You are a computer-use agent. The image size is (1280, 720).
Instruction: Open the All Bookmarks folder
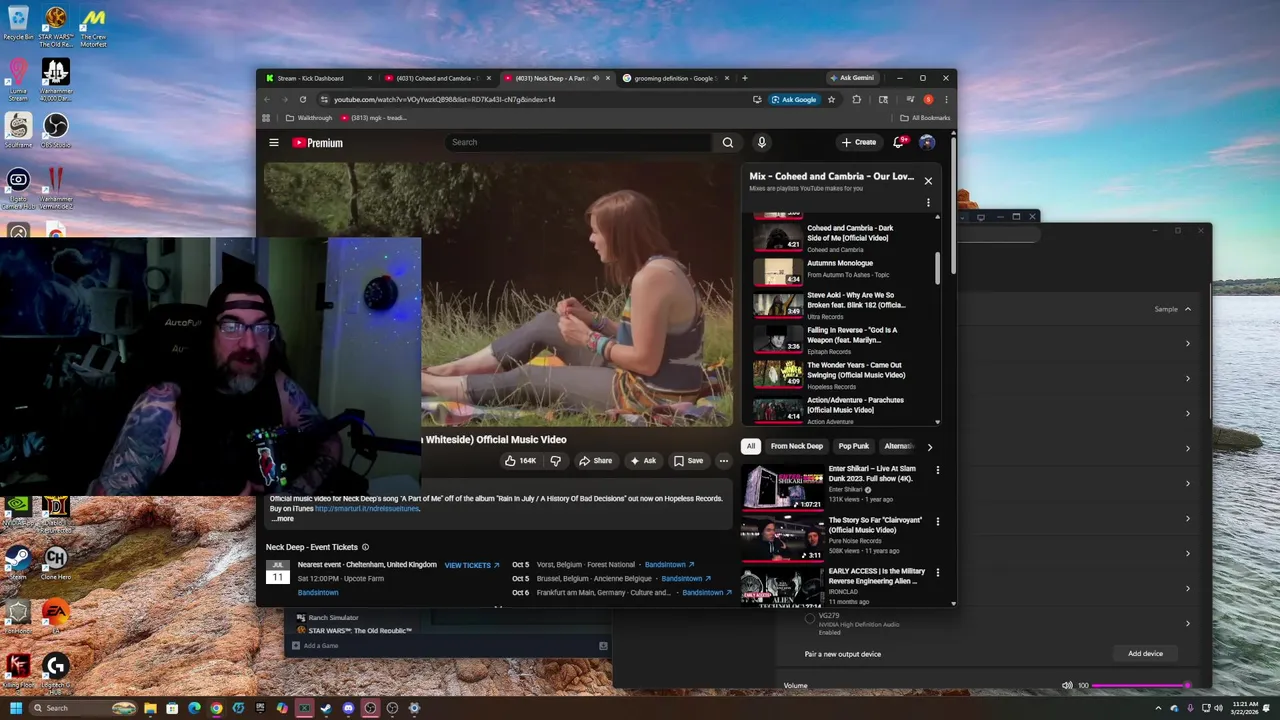pos(925,118)
